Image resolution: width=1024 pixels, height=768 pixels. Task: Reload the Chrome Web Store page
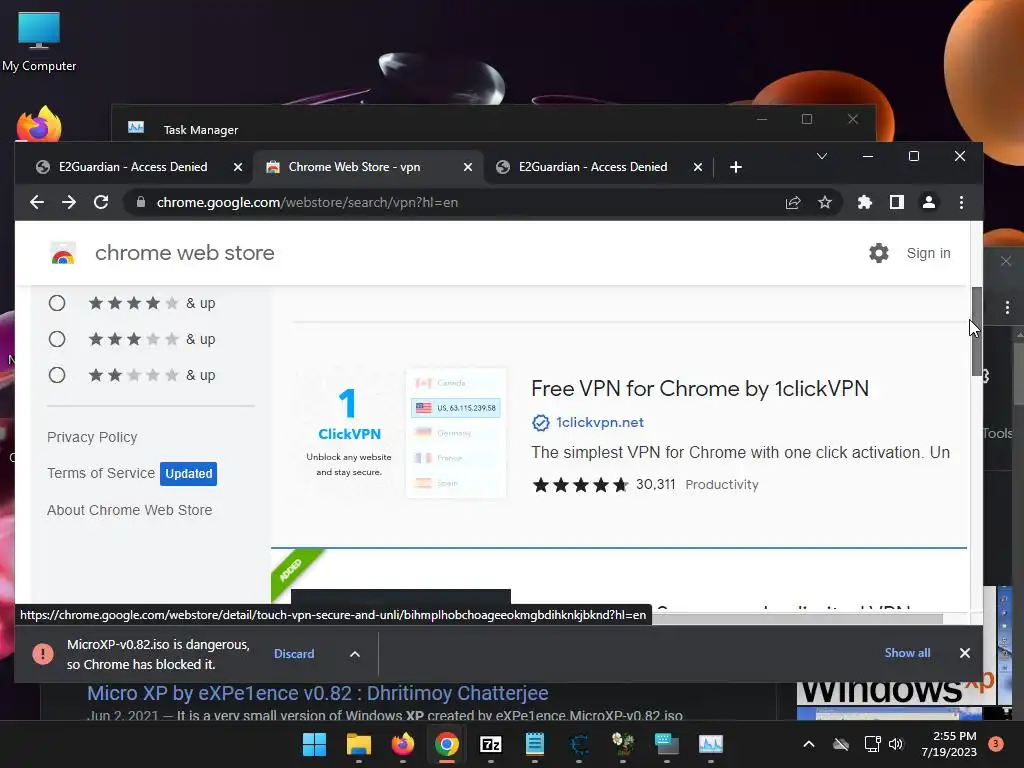[x=101, y=202]
